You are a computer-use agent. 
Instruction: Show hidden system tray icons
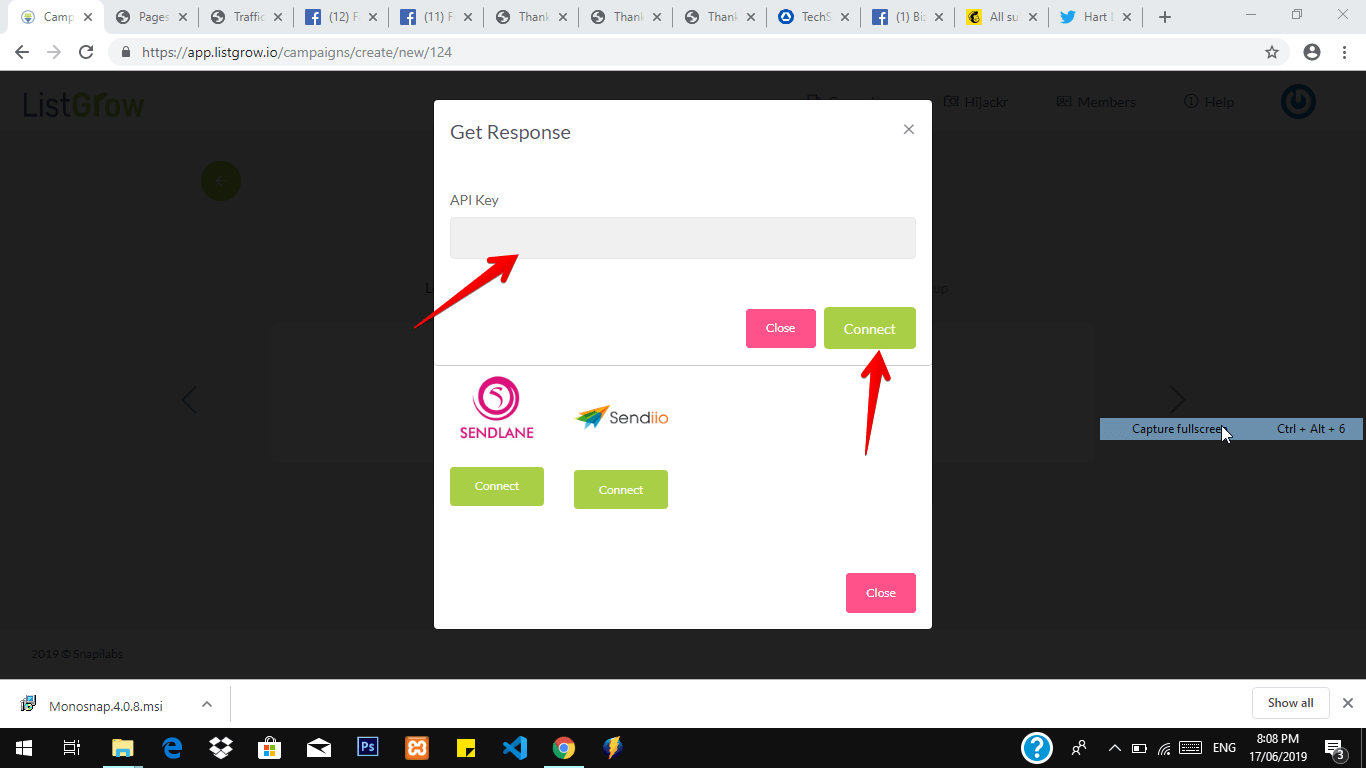coord(1115,748)
